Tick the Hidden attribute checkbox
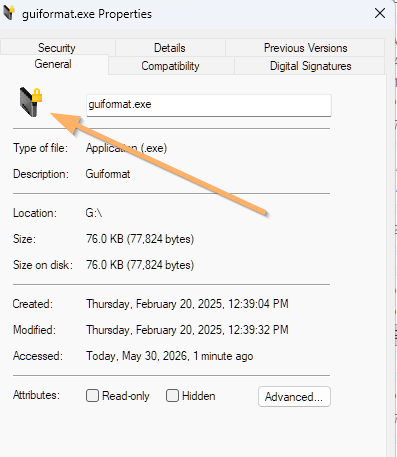Screen dimensions: 397x457 pos(172,396)
